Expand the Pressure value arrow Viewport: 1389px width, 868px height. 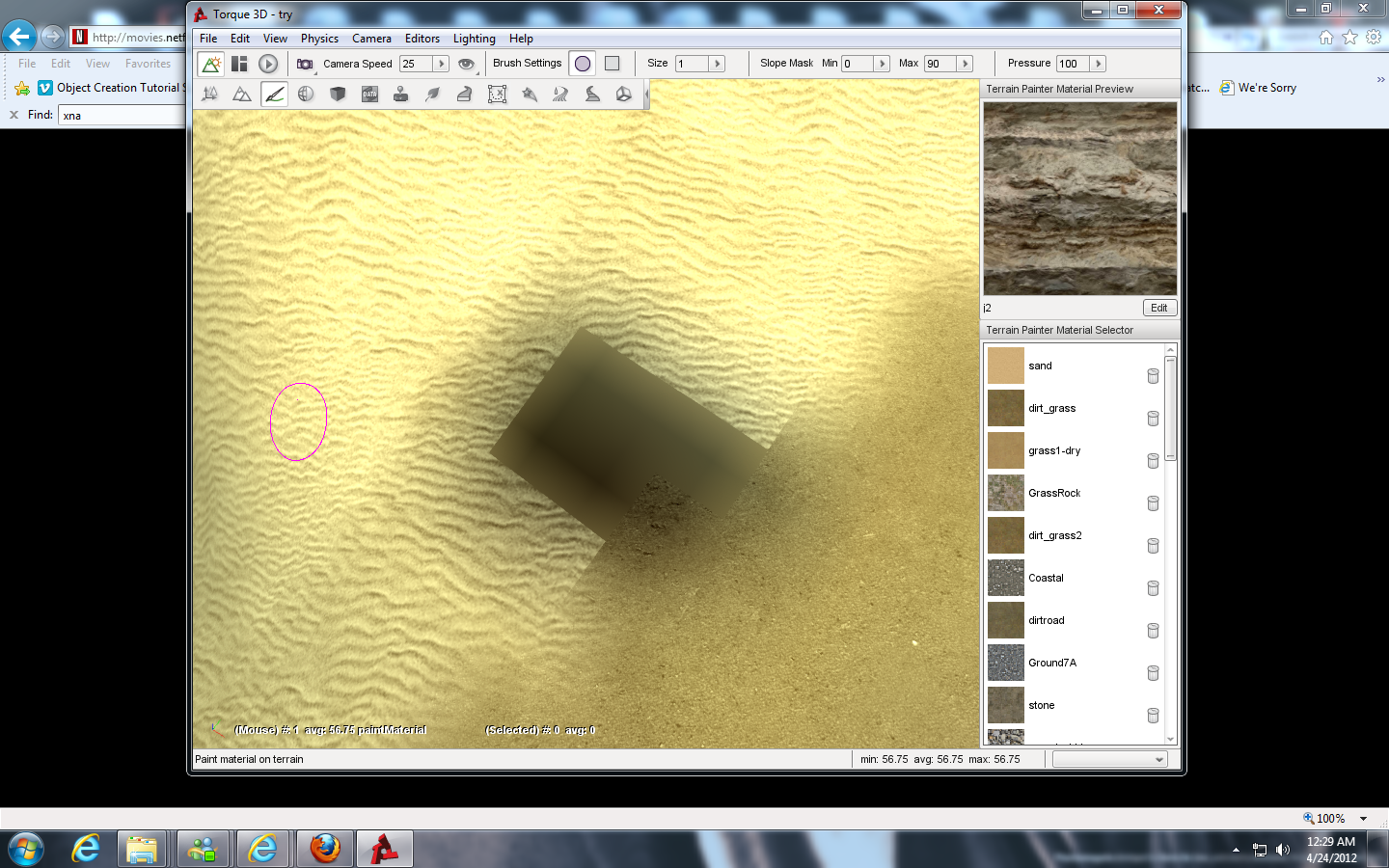point(1098,64)
